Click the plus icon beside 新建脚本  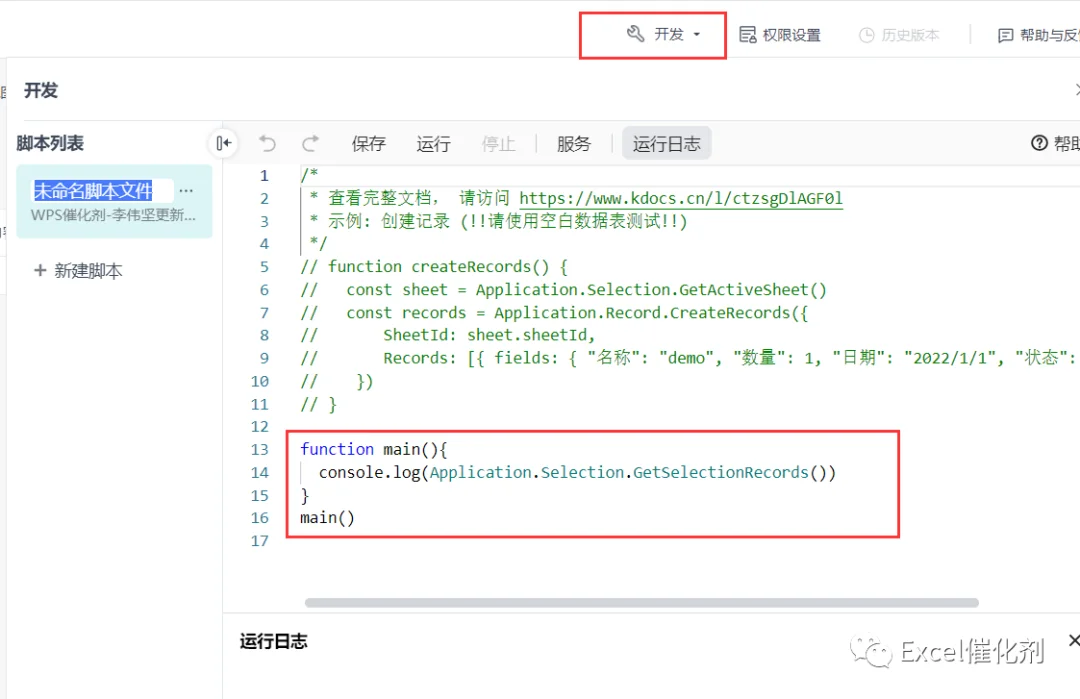40,271
